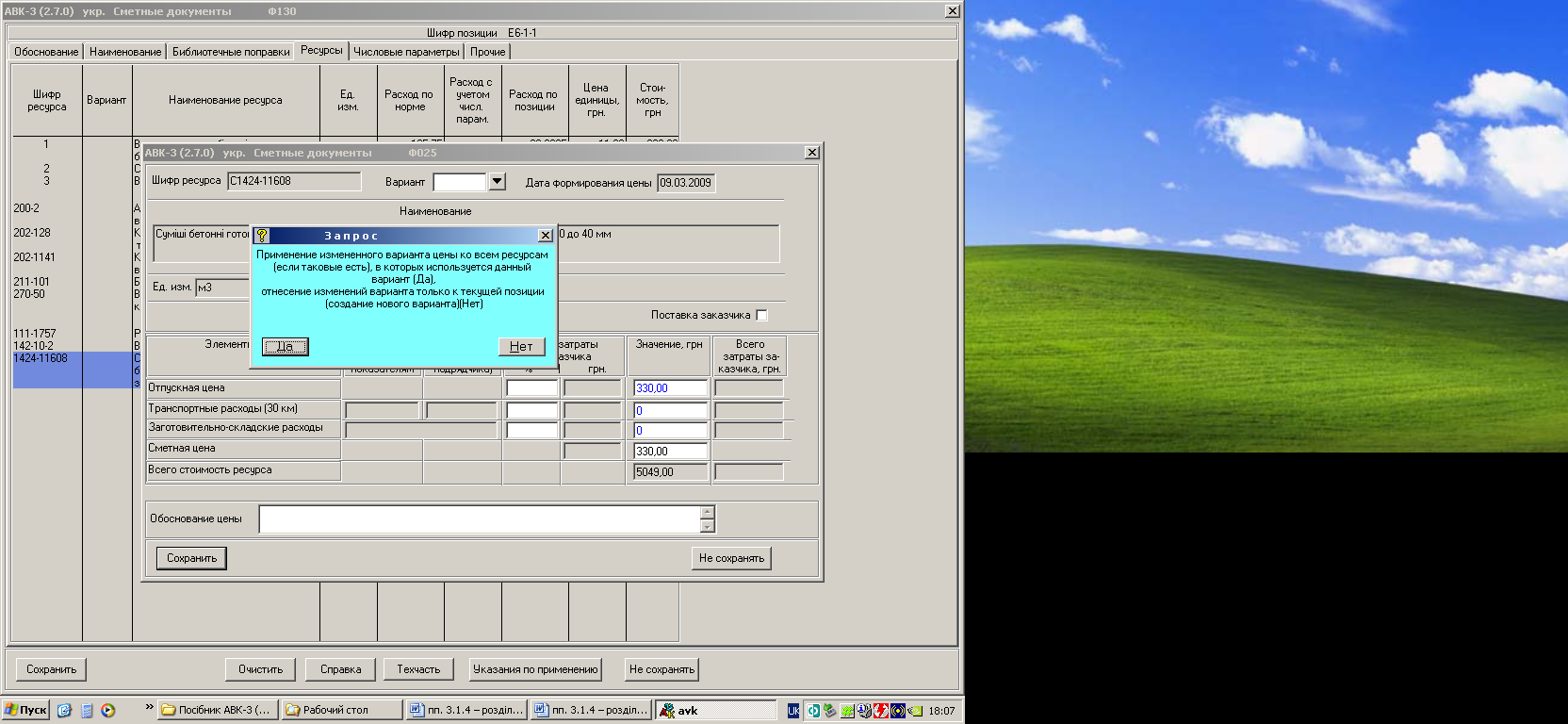Select resource row 142-10-2
The width and height of the screenshot is (1568, 724).
tap(33, 346)
